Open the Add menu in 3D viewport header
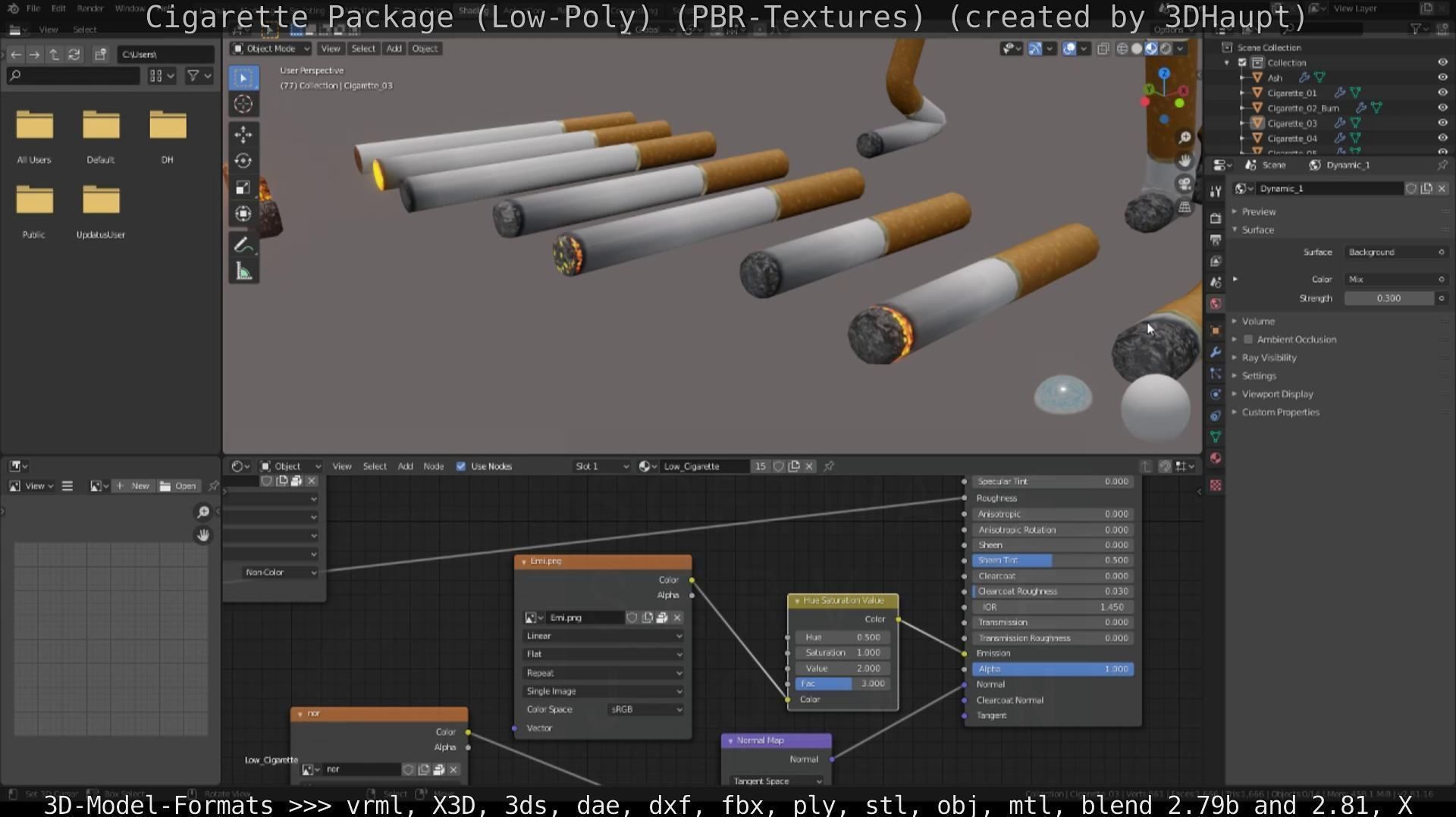1456x817 pixels. pyautogui.click(x=394, y=49)
